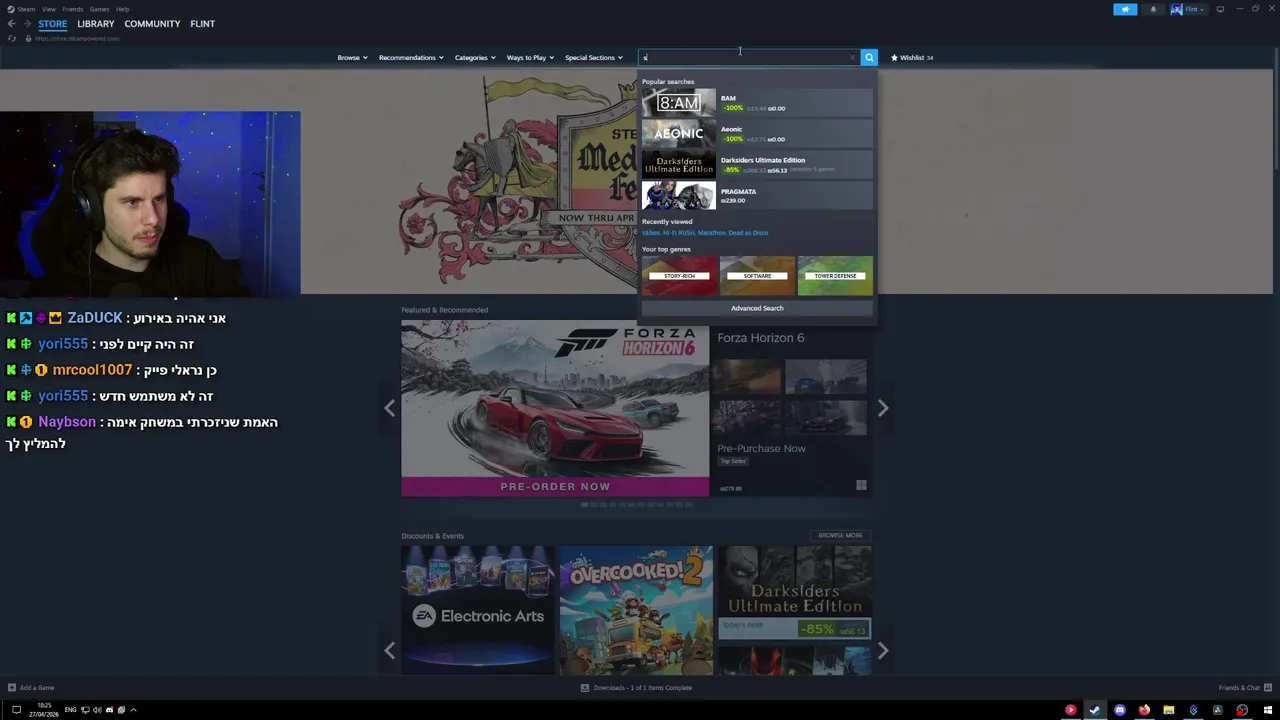Click the taskbar volume icon

click(97, 710)
